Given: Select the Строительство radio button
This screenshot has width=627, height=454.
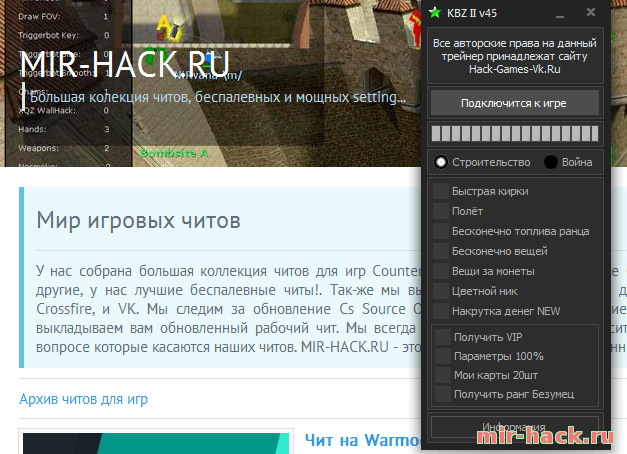Looking at the screenshot, I should click(441, 162).
